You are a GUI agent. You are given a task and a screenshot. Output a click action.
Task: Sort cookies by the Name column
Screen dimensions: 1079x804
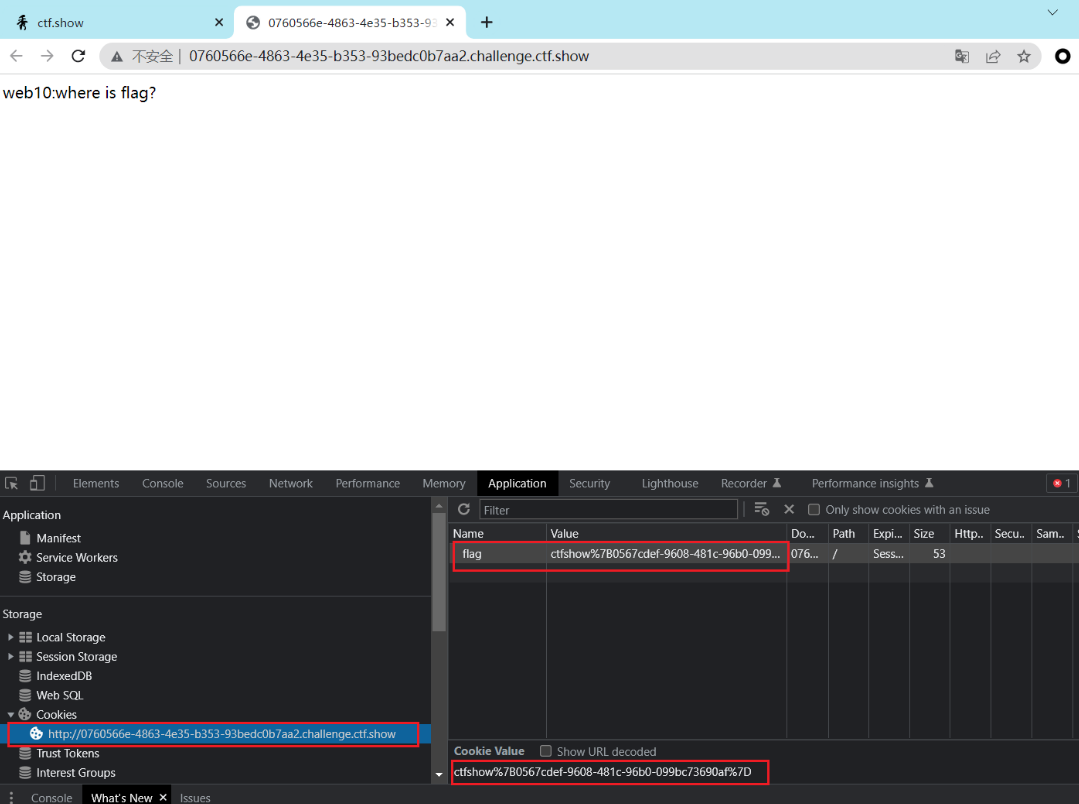pos(498,533)
